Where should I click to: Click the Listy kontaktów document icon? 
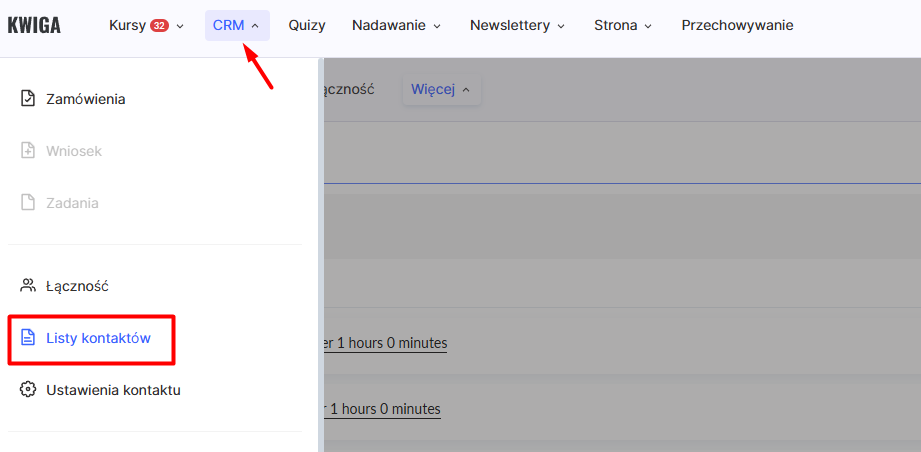pos(28,338)
